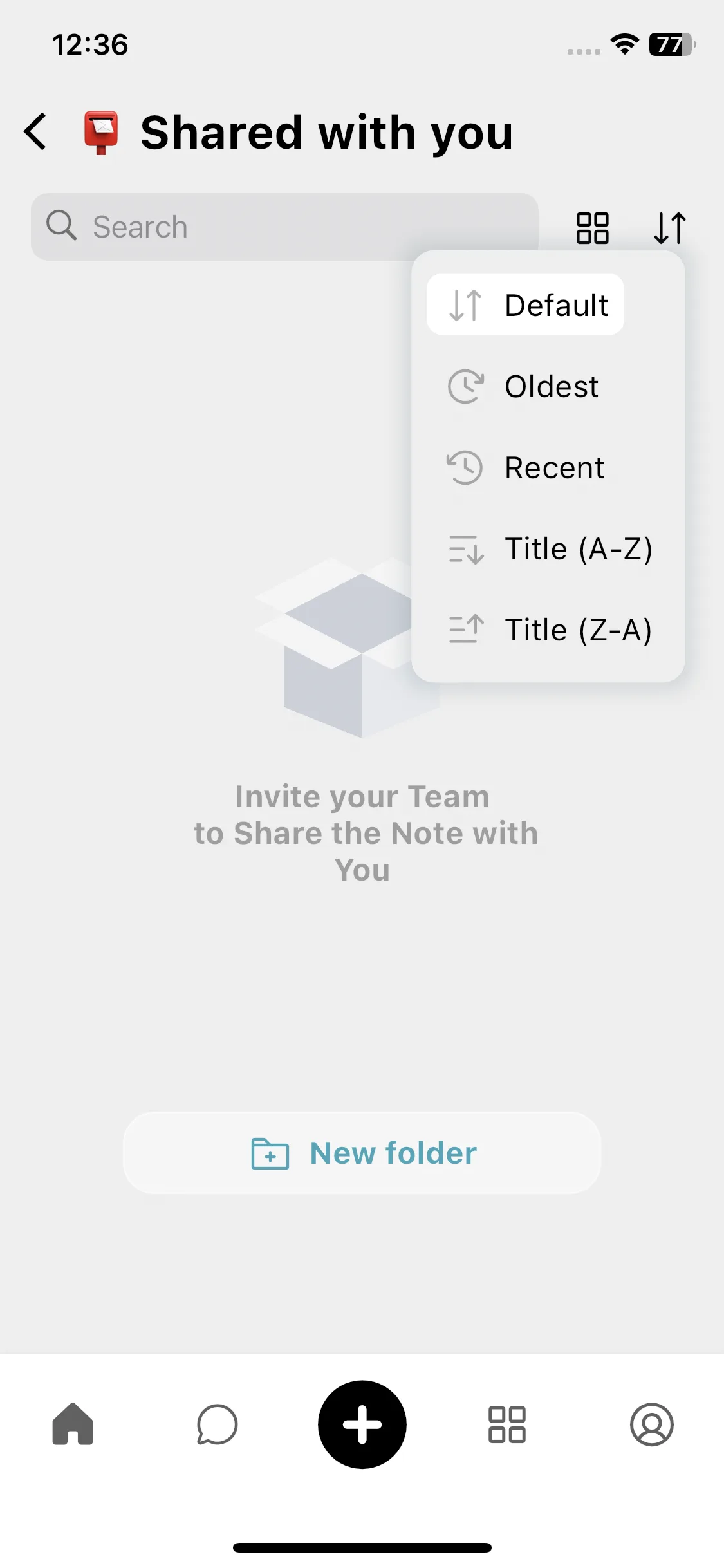This screenshot has width=724, height=1568.
Task: Tap the red mailbox emoji icon
Action: click(101, 133)
